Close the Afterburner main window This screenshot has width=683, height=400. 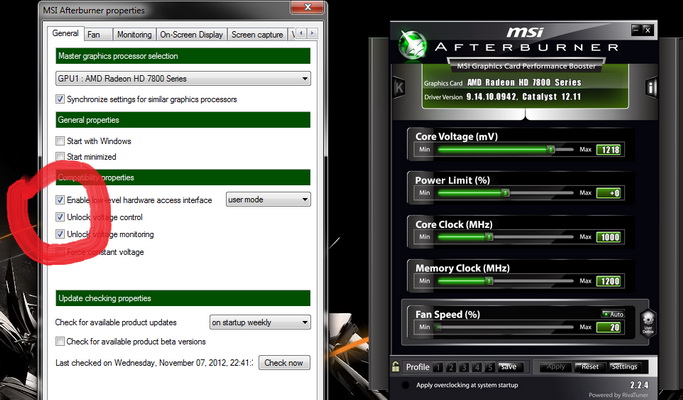(x=647, y=30)
